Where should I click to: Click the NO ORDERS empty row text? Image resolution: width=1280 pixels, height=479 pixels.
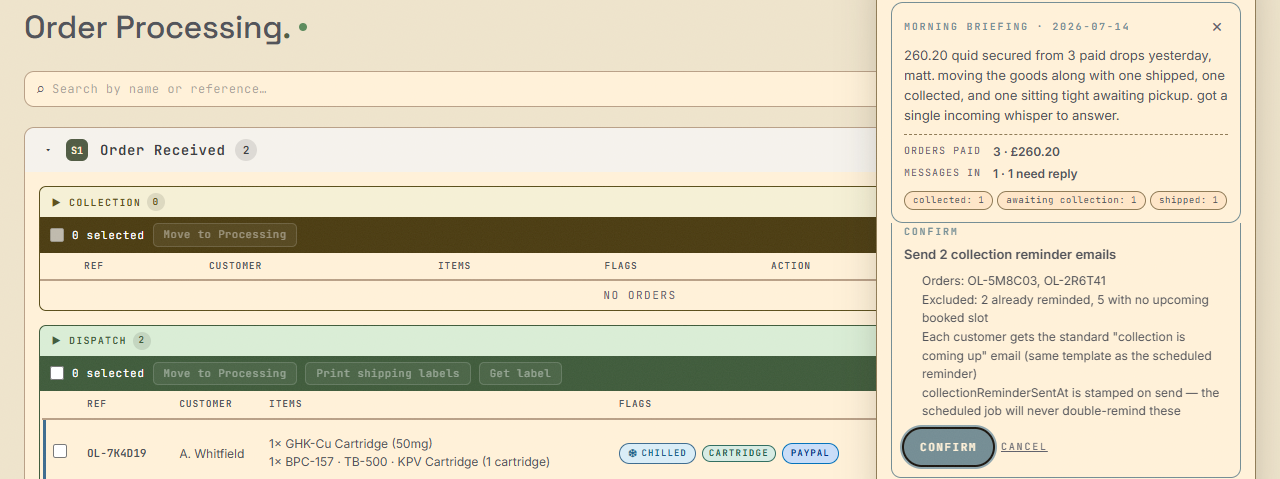tap(640, 295)
